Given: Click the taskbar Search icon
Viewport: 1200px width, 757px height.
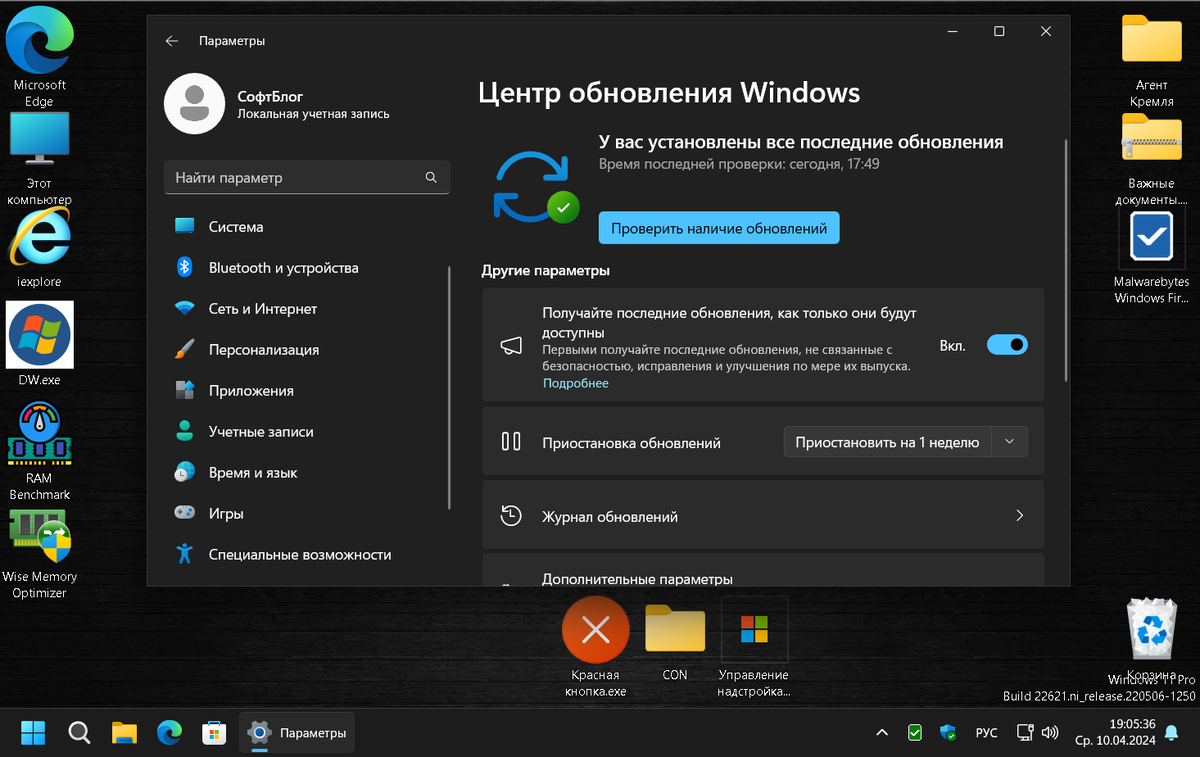Looking at the screenshot, I should click(x=79, y=733).
